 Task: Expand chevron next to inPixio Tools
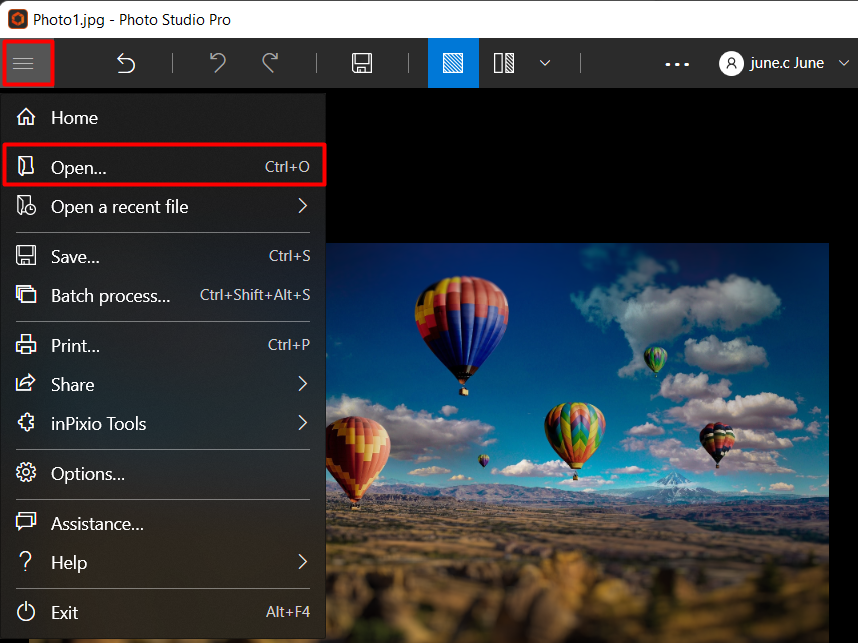pyautogui.click(x=303, y=422)
